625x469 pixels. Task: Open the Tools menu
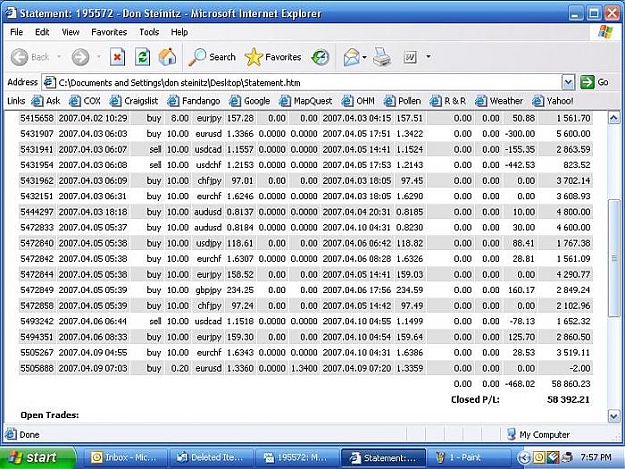(149, 32)
